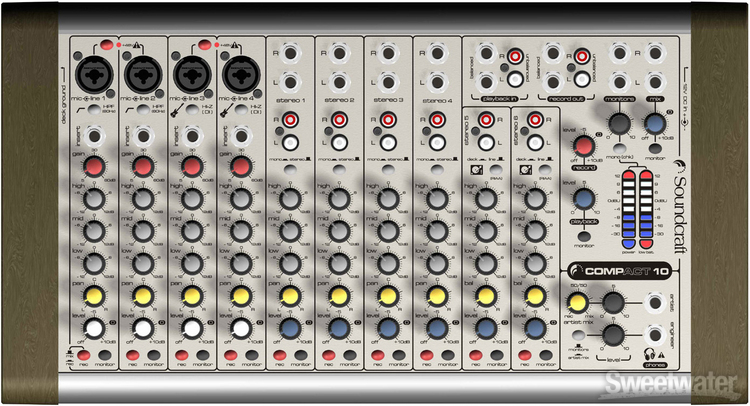This screenshot has height=406, width=750.
Task: Toggle the monitors/artist-mix source switch
Action: (x=578, y=335)
